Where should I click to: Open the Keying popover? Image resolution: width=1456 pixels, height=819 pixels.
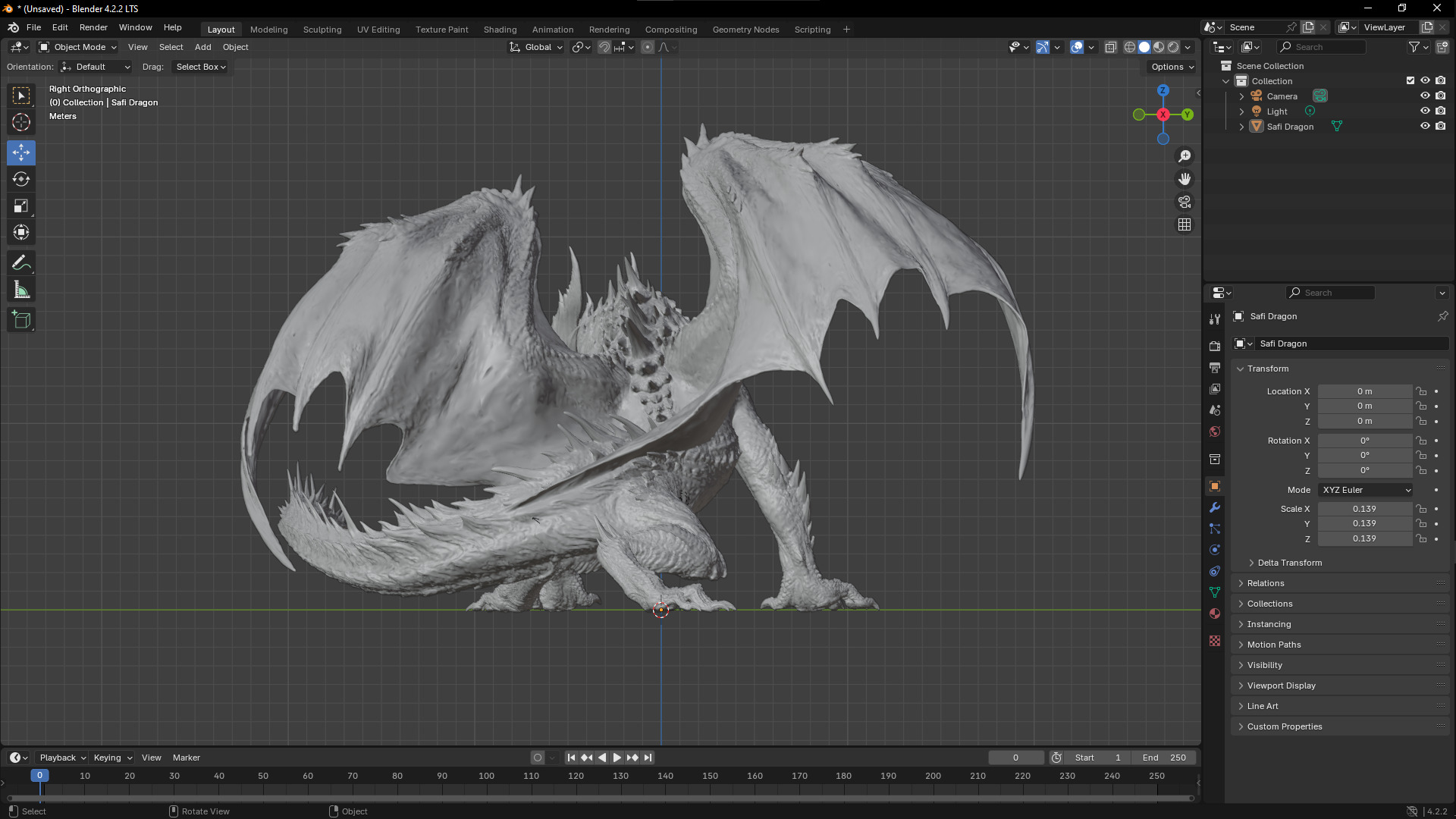112,758
